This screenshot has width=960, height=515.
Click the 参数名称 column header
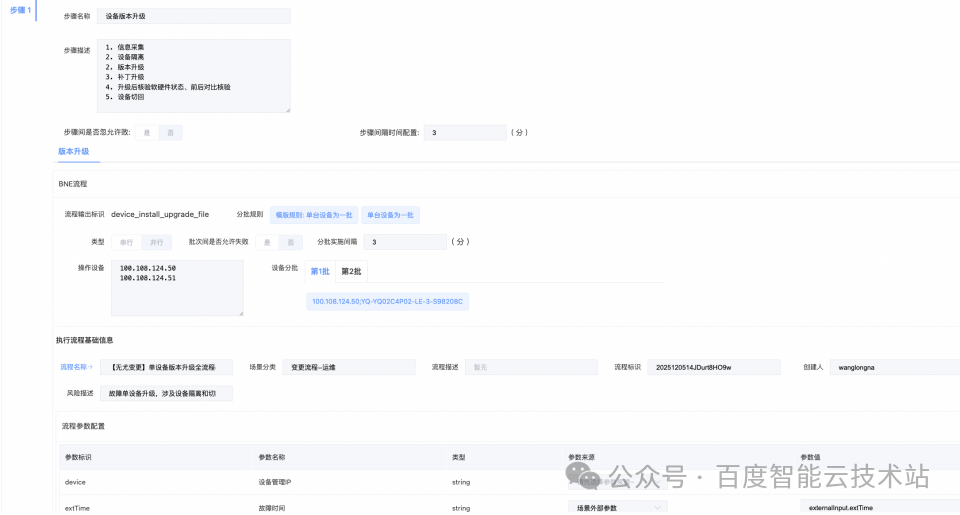pos(272,457)
